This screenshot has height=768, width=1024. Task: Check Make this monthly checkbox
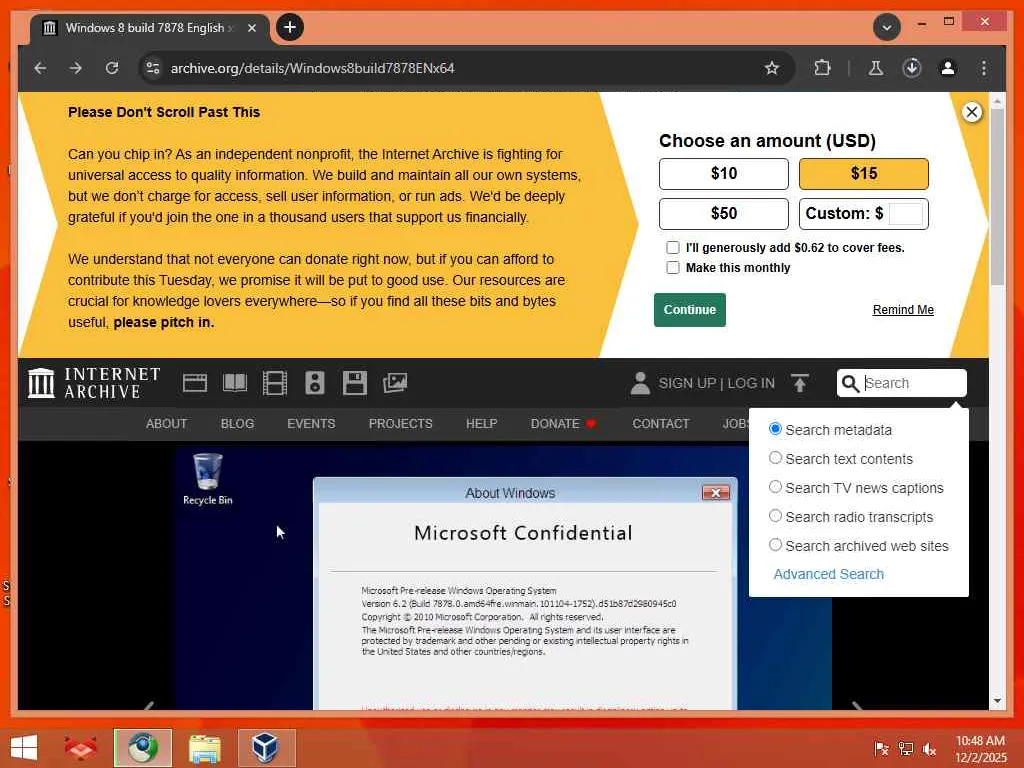tap(673, 268)
